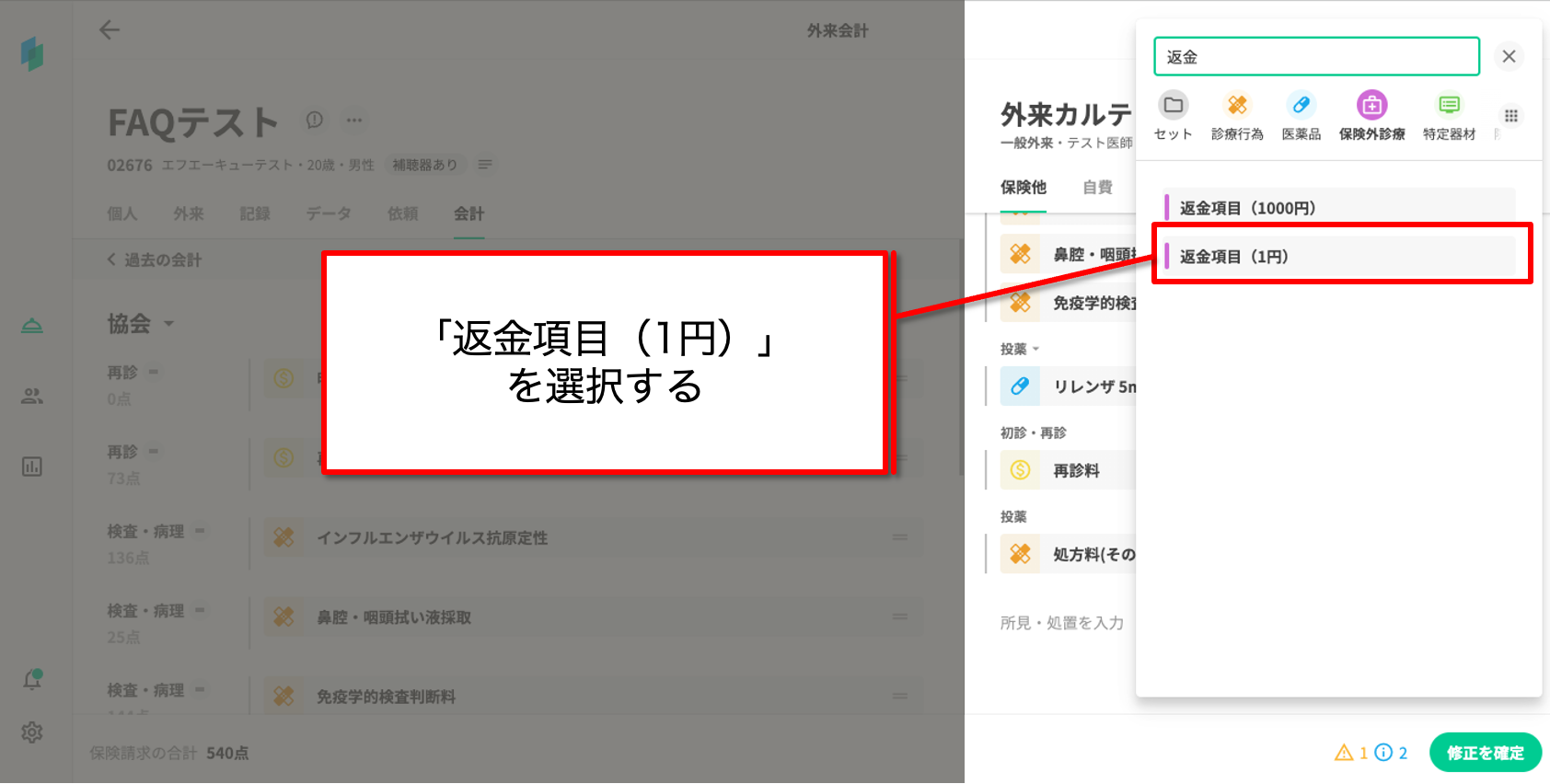Screen dimensions: 1550x784
Task: Open the settings gear in sidebar
Action: [32, 732]
